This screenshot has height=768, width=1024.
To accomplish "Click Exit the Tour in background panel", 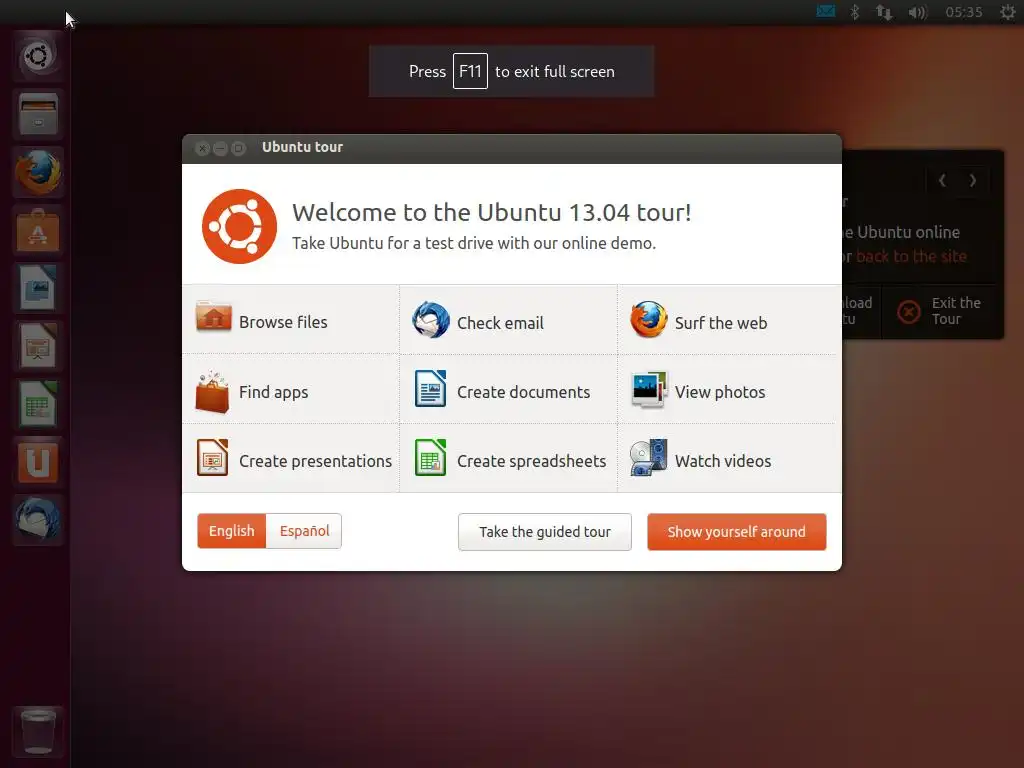I will click(956, 311).
